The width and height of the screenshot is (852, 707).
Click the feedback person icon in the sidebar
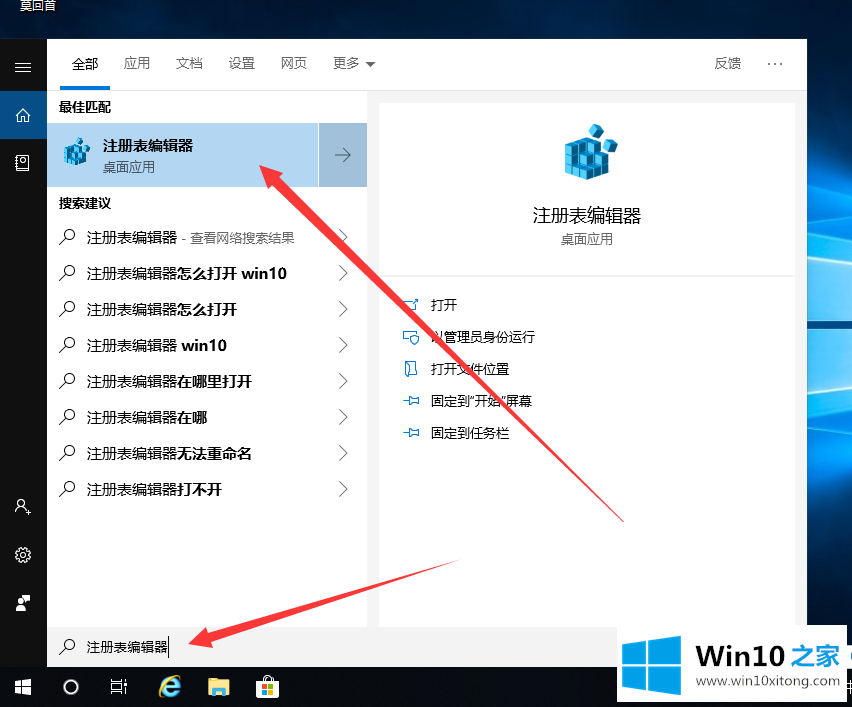click(x=23, y=603)
